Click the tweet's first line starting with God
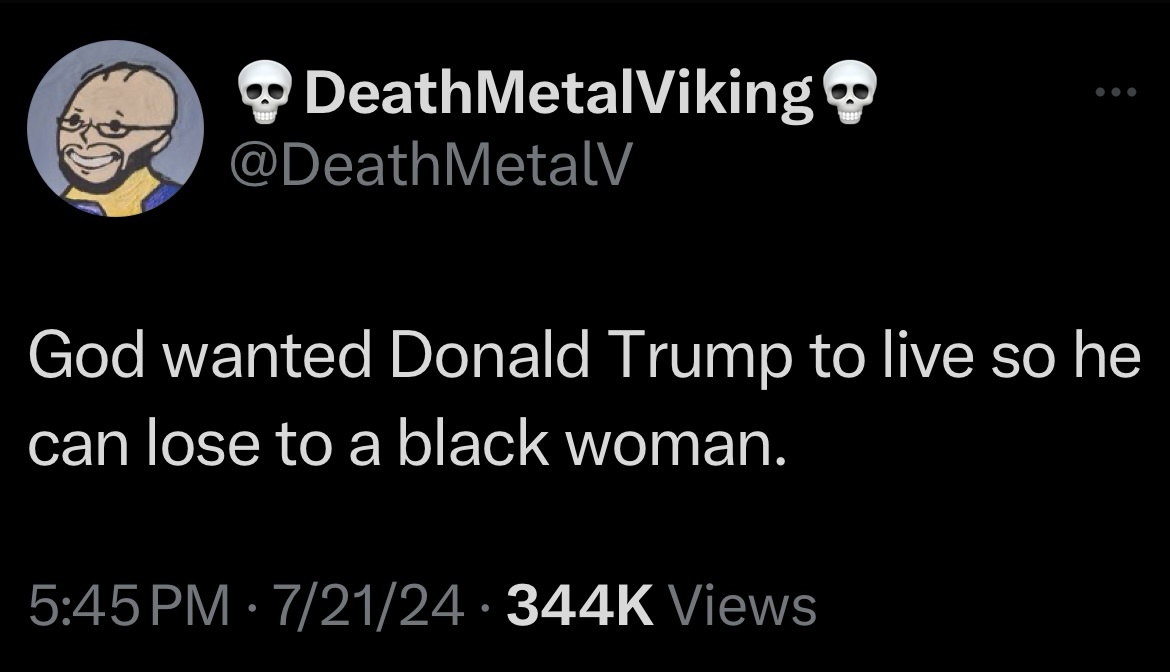The width and height of the screenshot is (1170, 672). tap(585, 357)
